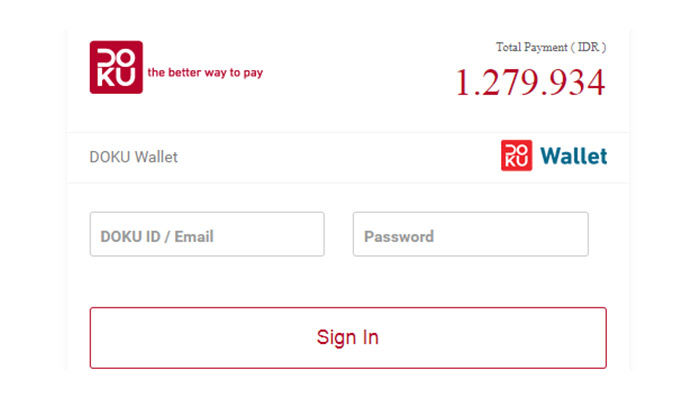Click the DOKU Wallet section heading
Viewport: 700px width, 400px height.
pyautogui.click(x=133, y=157)
